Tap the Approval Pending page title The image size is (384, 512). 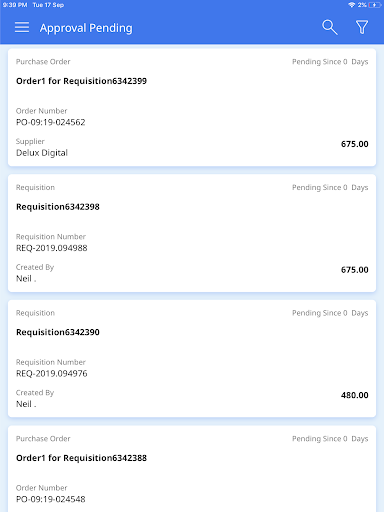[86, 28]
